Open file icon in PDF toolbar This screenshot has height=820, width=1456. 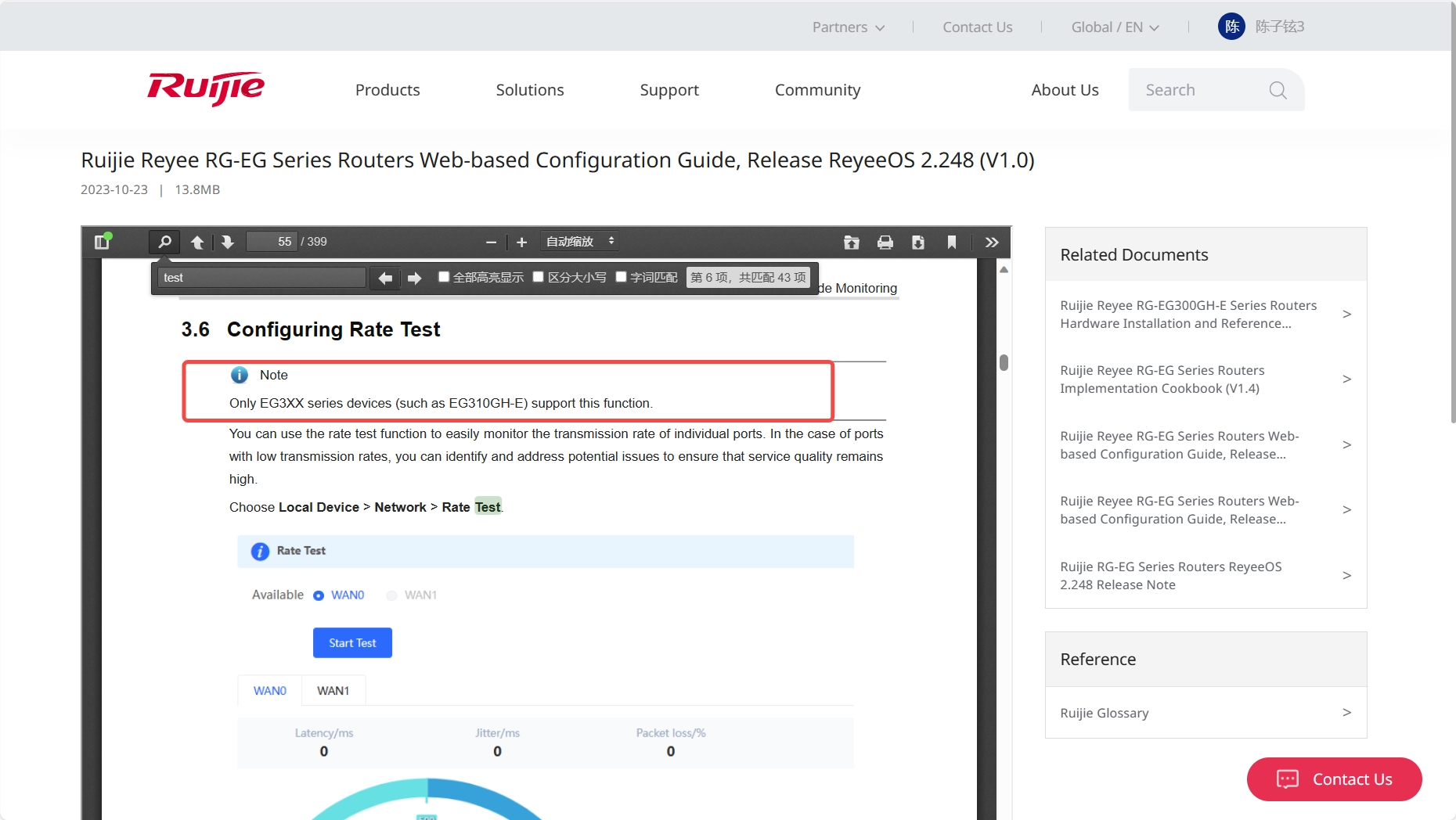point(852,243)
